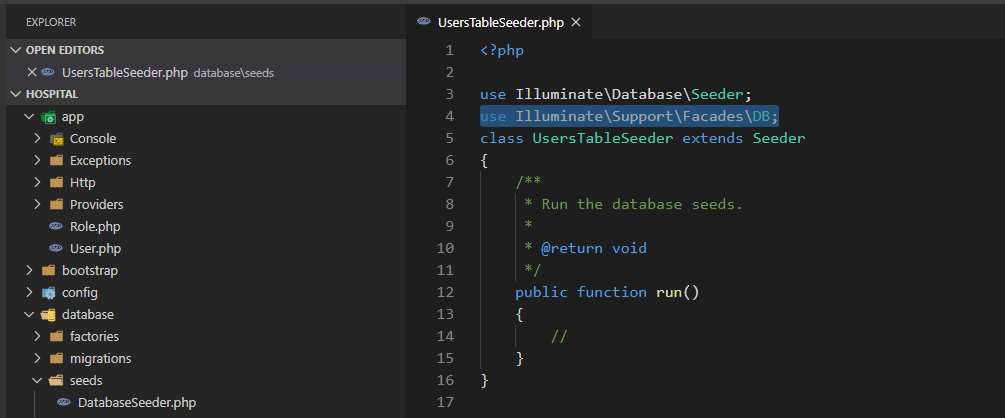
Task: Open User.php from the explorer
Action: click(95, 249)
